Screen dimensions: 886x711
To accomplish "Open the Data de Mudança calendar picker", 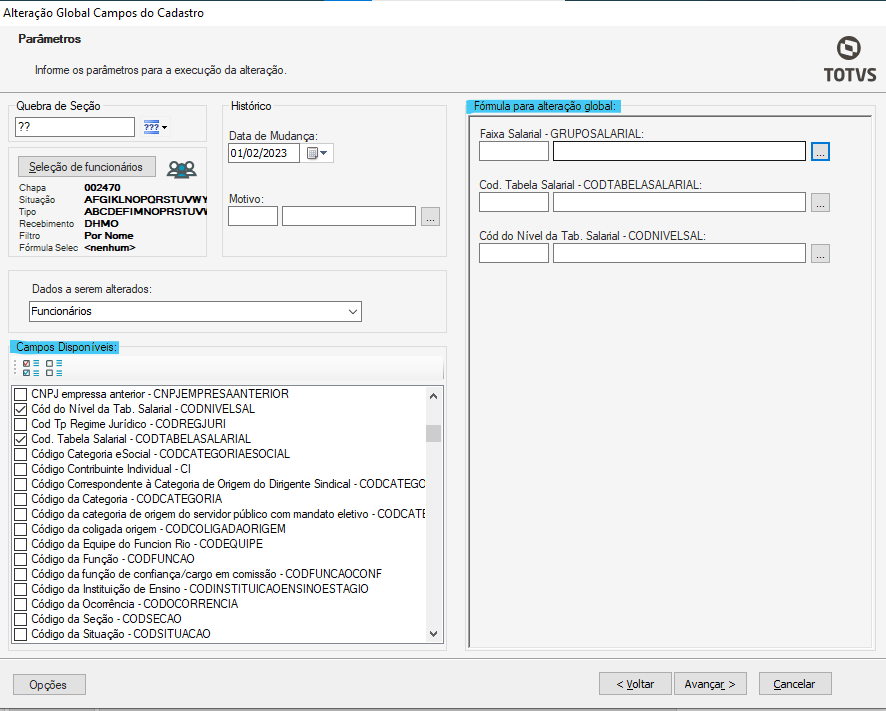I will (x=318, y=153).
